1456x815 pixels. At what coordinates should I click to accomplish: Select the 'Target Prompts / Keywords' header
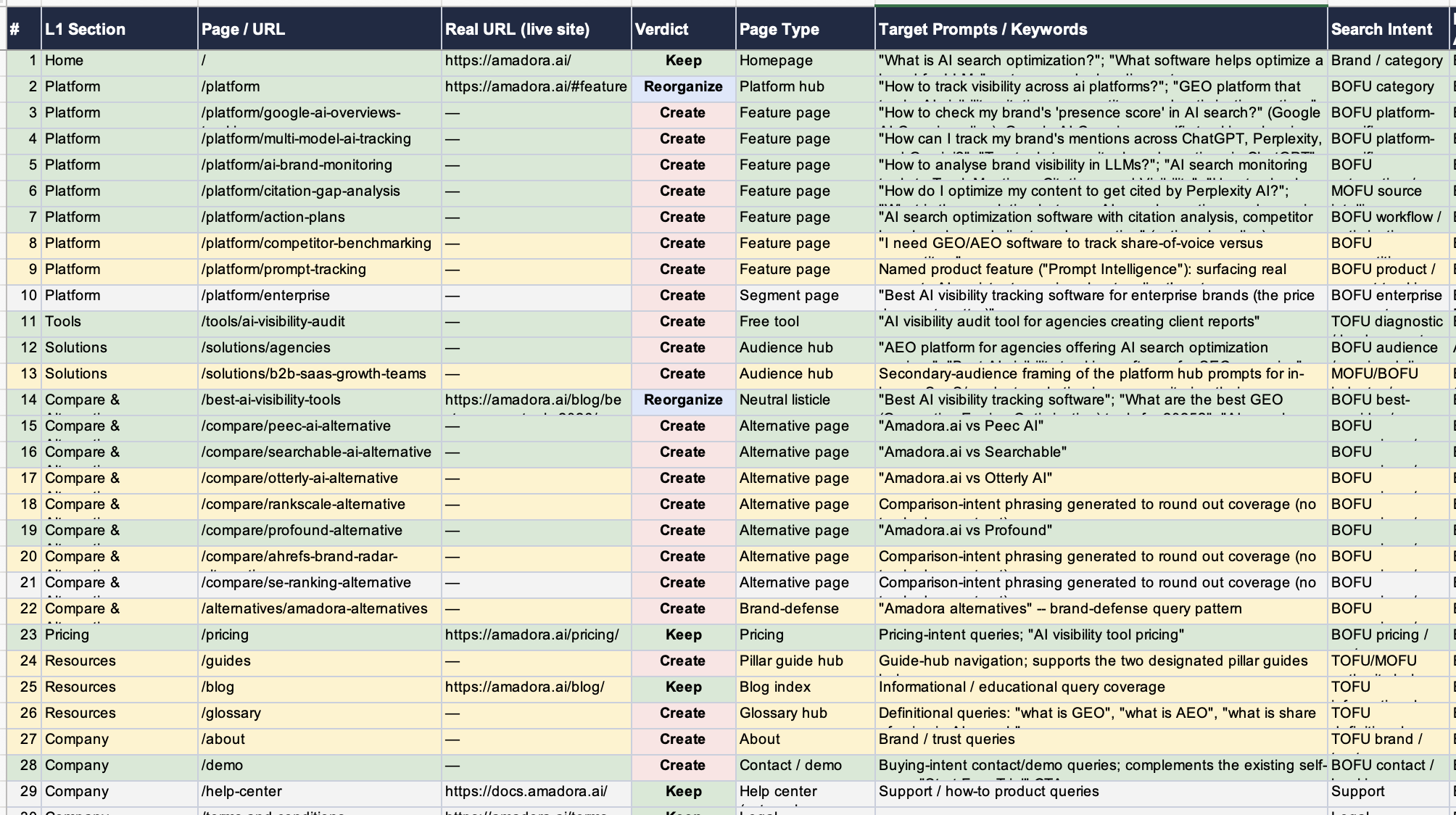[1101, 29]
